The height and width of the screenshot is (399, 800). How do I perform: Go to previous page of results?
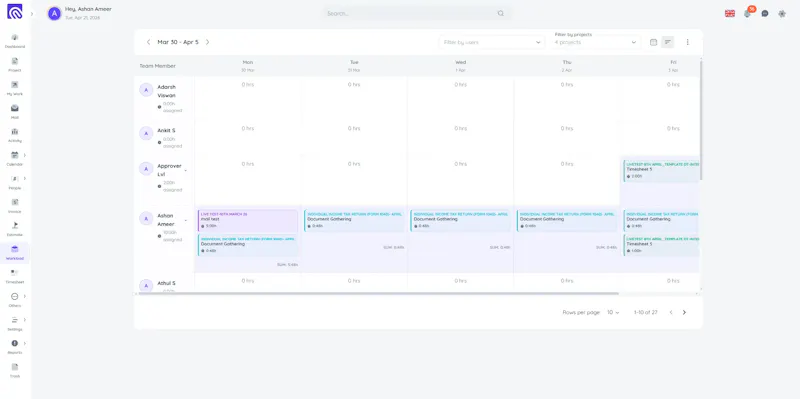pyautogui.click(x=671, y=312)
